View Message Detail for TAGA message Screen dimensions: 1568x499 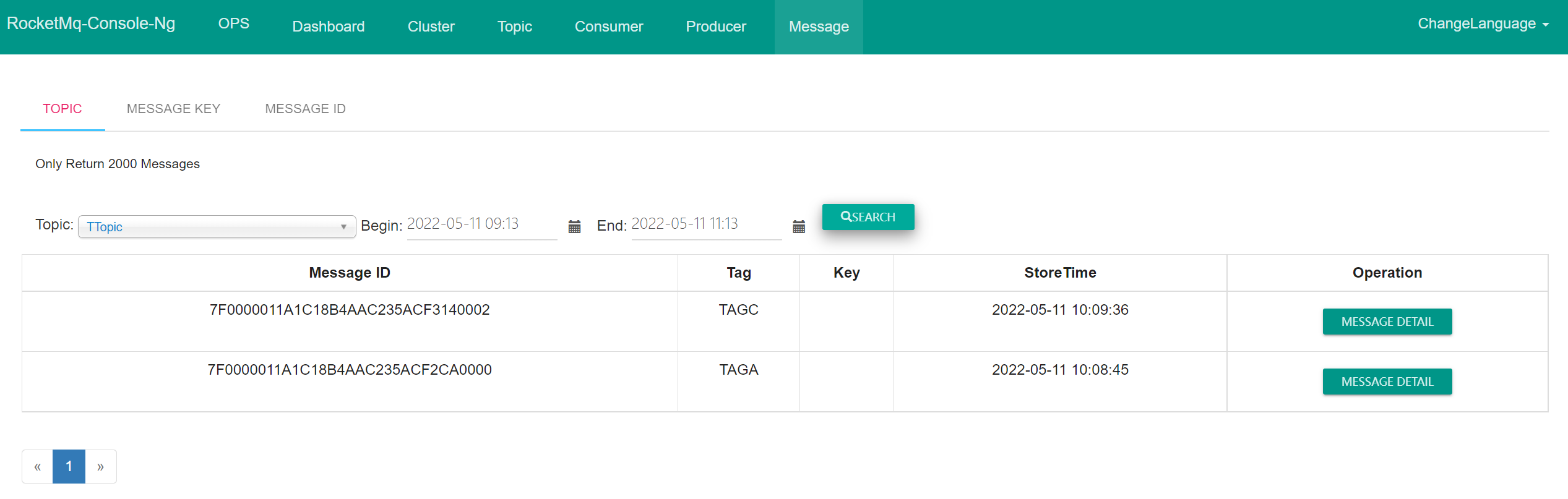pos(1387,382)
